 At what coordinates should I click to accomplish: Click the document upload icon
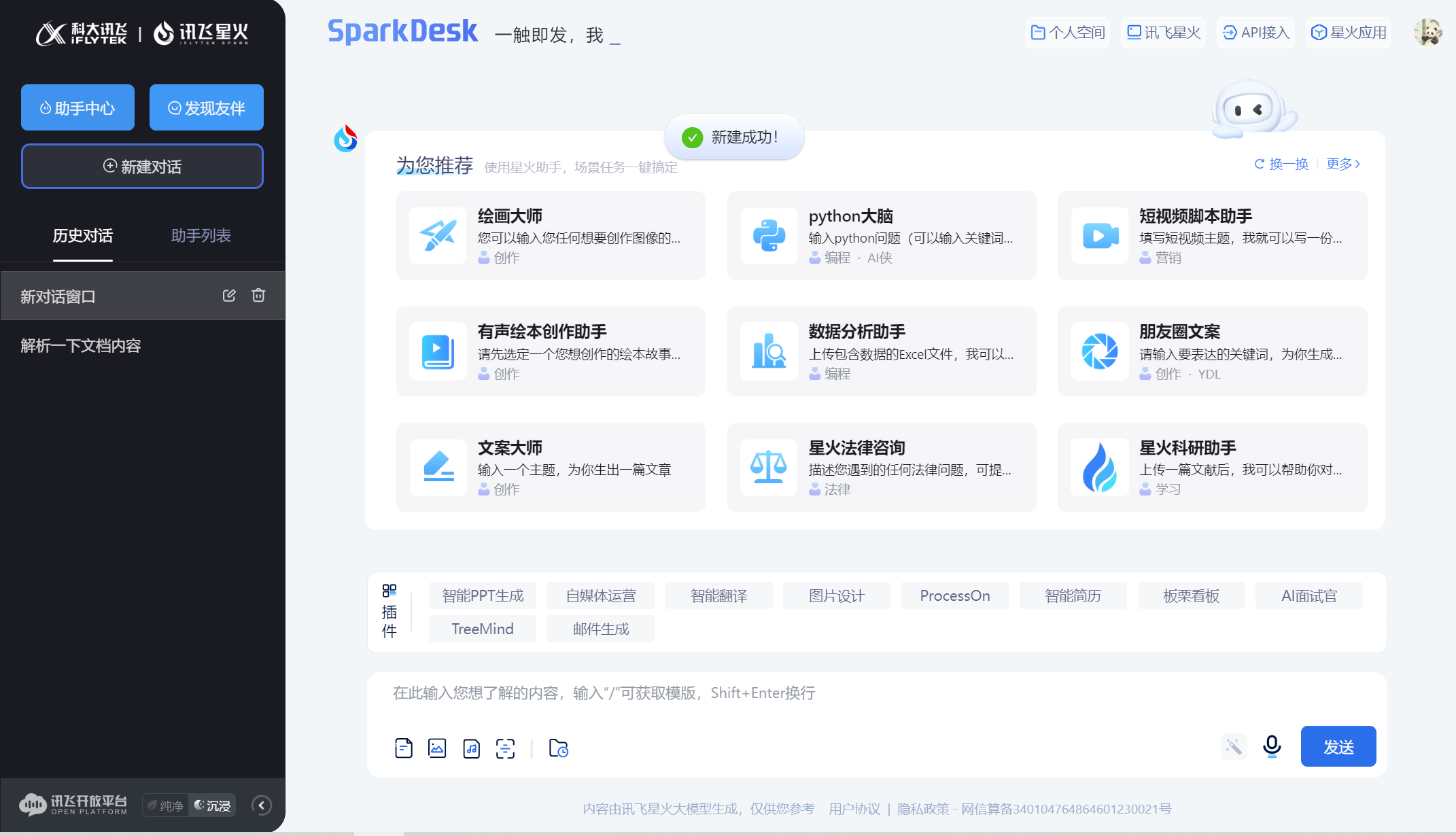(403, 748)
